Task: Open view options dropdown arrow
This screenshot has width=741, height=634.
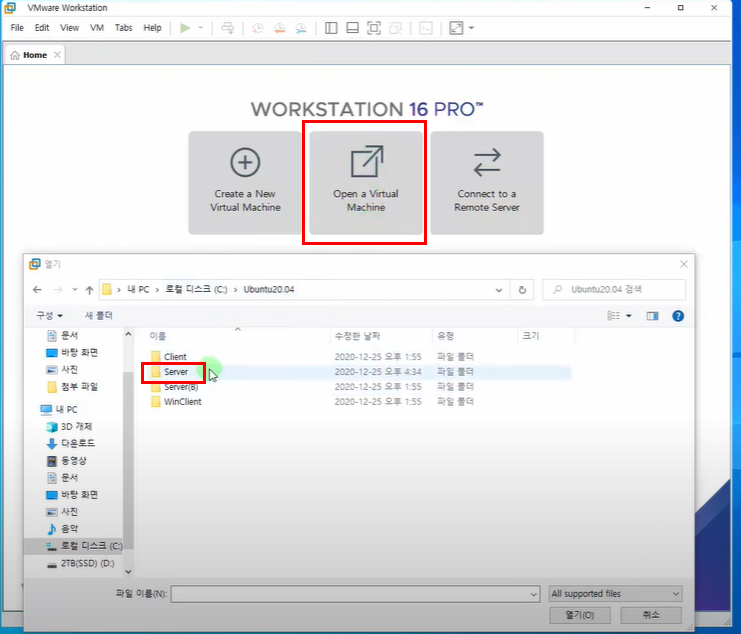Action: [x=629, y=316]
